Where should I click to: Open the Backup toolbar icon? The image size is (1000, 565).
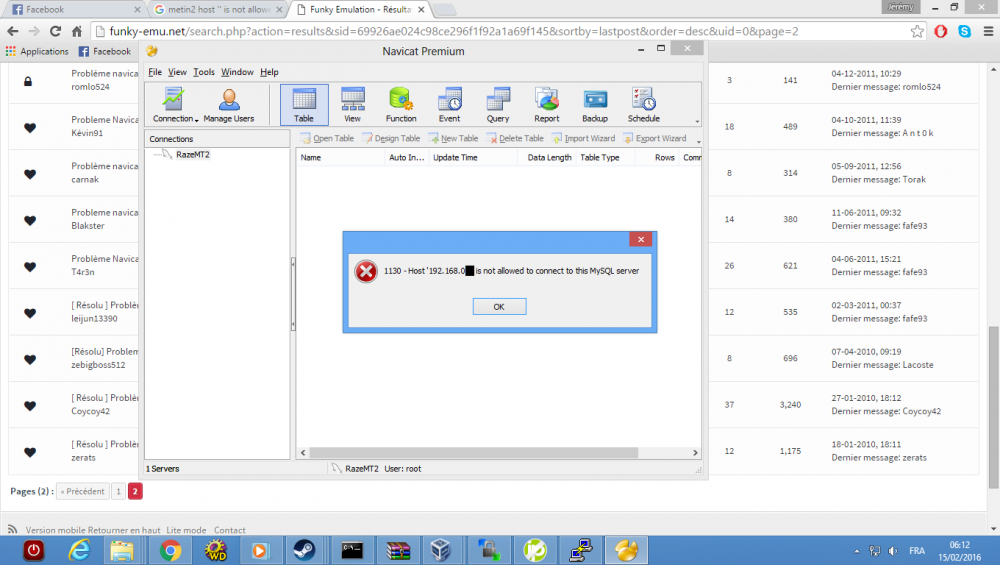click(x=595, y=105)
